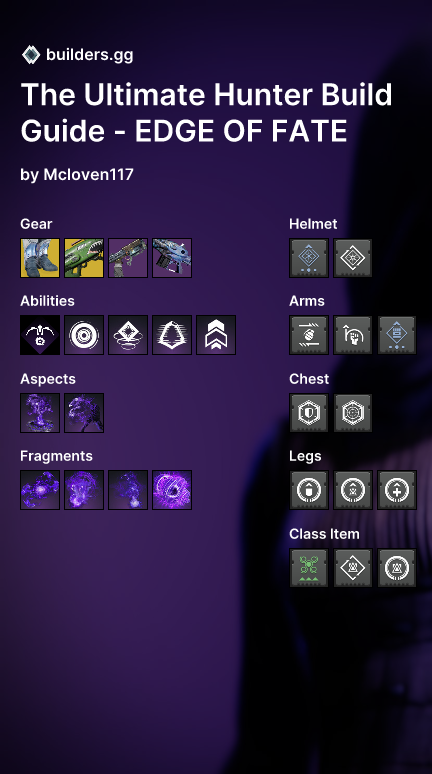Select the swirling vortex fragment icon

pyautogui.click(x=172, y=490)
